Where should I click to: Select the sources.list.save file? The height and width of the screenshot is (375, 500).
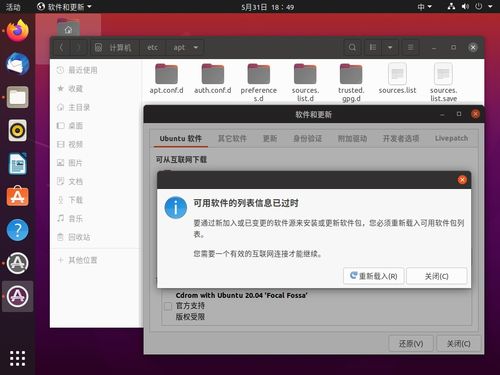click(443, 82)
